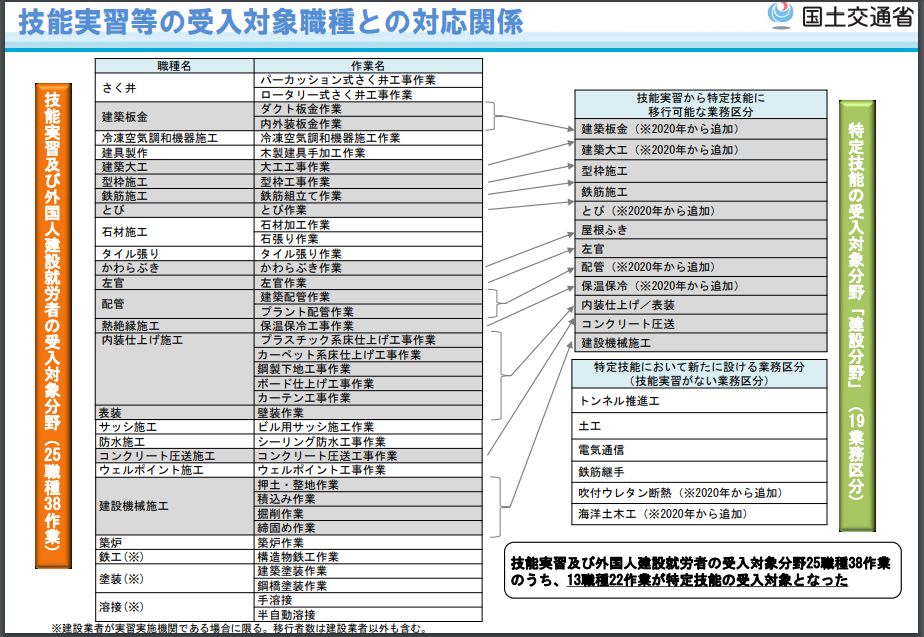Screen dimensions: 924x637
Task: Select the 溶接(※) job type cell
Action: click(x=174, y=607)
